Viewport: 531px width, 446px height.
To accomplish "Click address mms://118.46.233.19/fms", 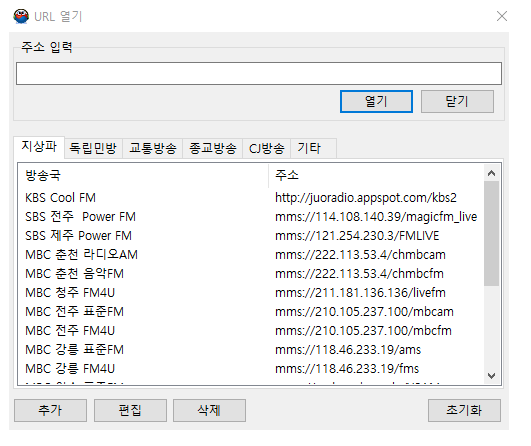I will (x=347, y=368).
